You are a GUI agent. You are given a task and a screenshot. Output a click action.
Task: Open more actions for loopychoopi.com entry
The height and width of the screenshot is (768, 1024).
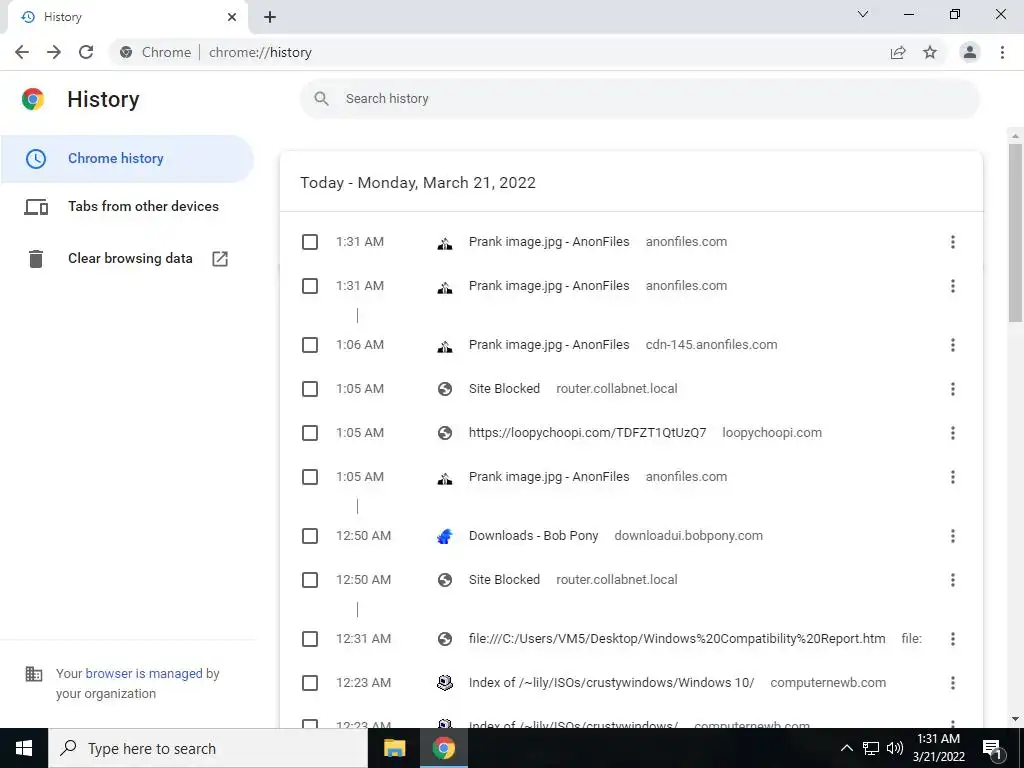point(953,433)
